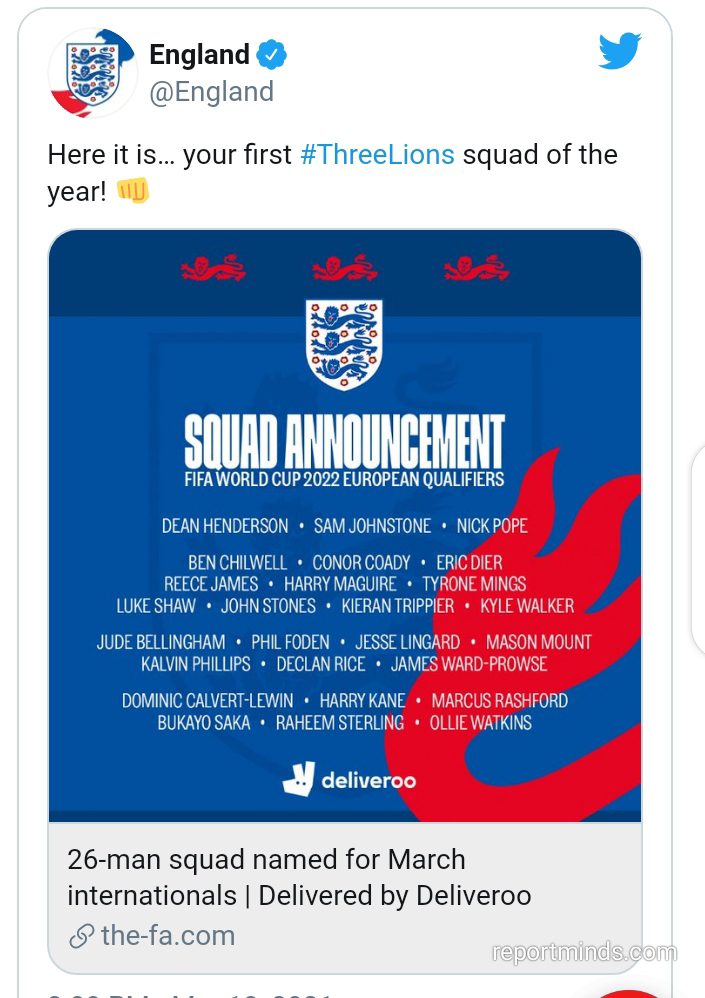Open the the-fa.com link

[168, 936]
